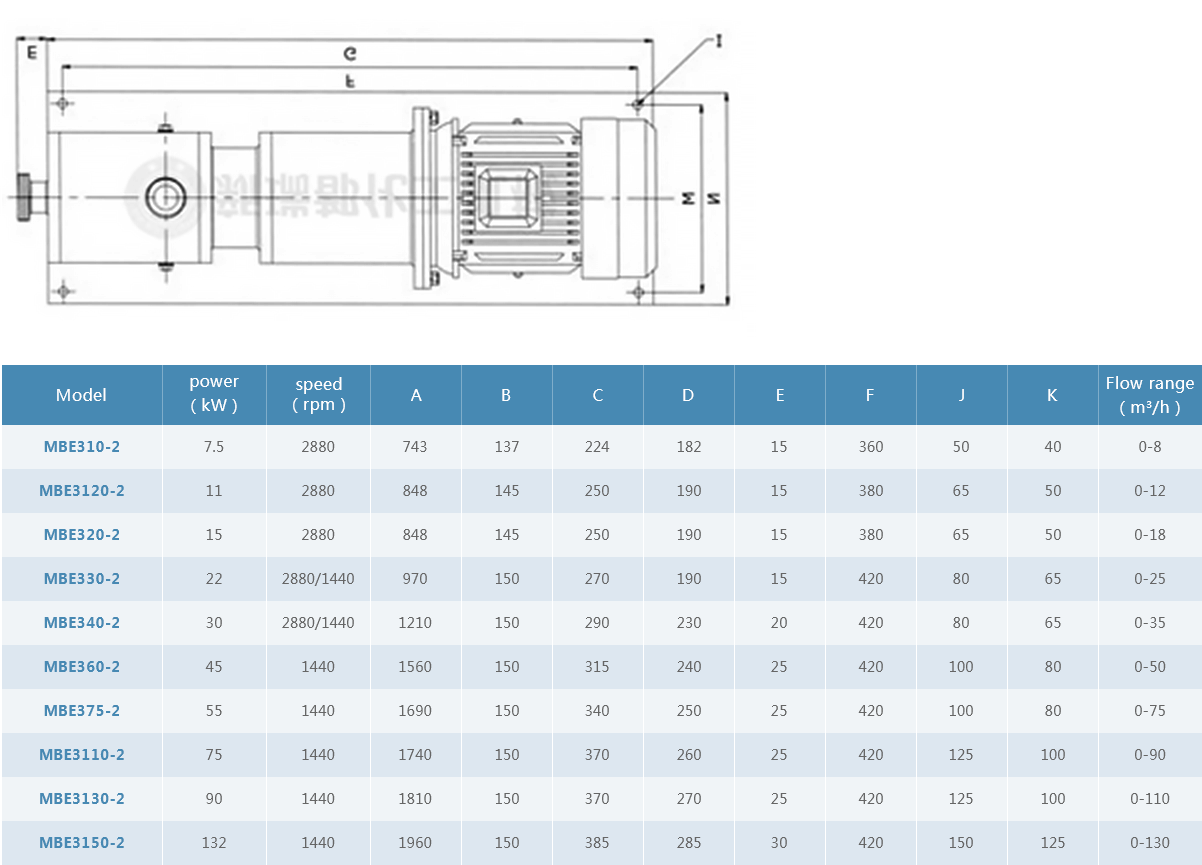
Task: Select the MBE320-2 model row label
Action: (81, 535)
